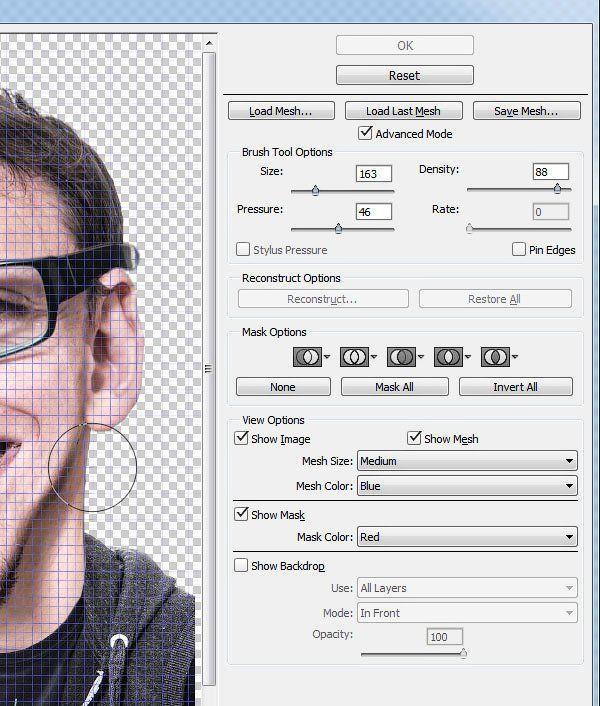
Task: Click the Reset button
Action: [405, 75]
